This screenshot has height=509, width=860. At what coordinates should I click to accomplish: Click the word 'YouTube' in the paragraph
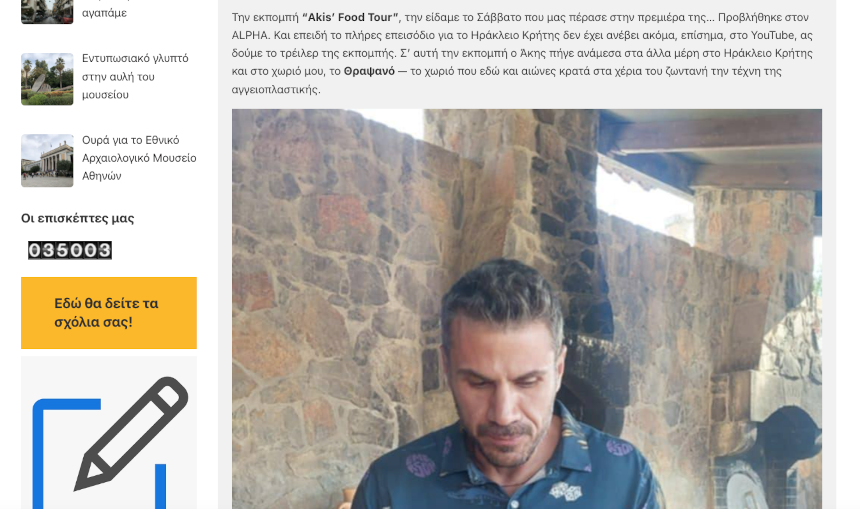click(772, 35)
